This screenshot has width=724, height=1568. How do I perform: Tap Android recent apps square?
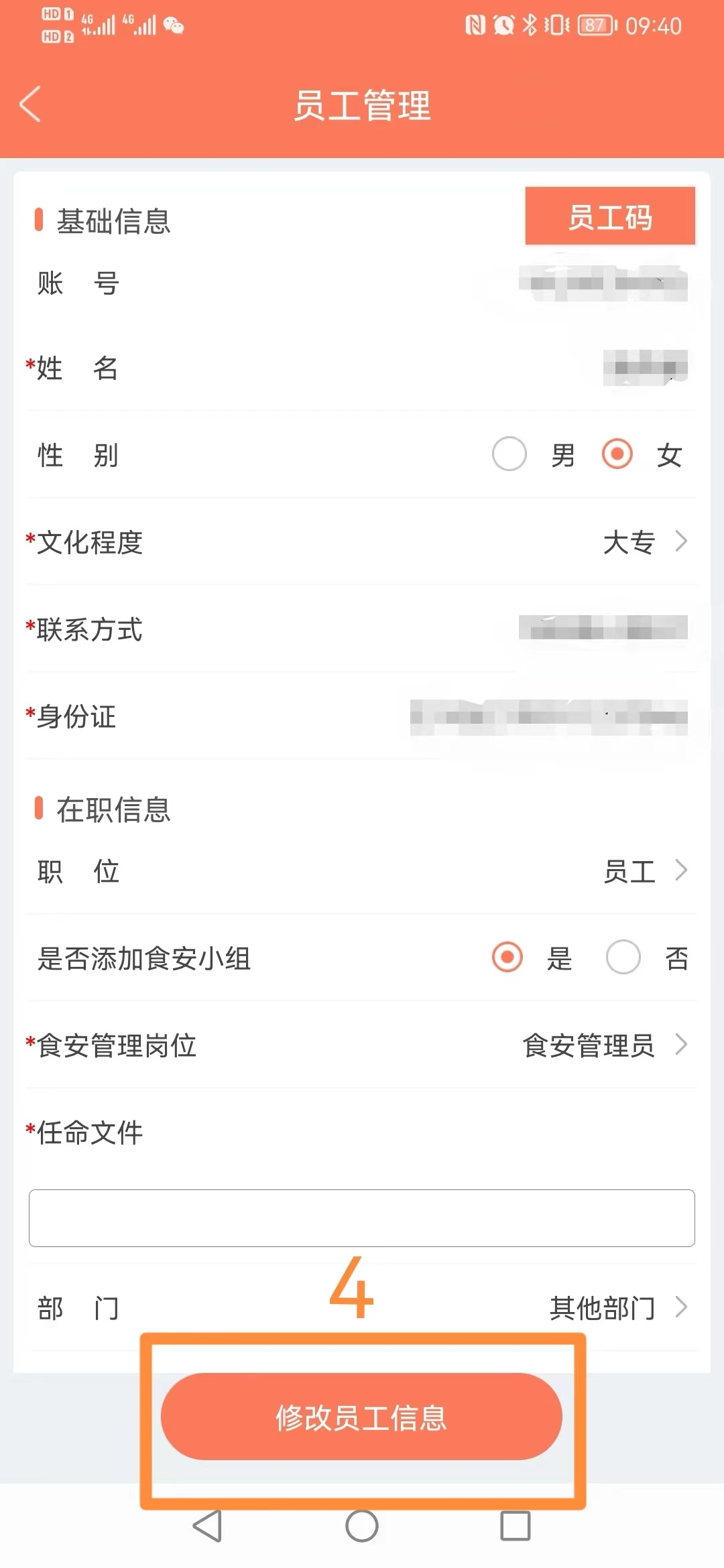[x=516, y=1526]
